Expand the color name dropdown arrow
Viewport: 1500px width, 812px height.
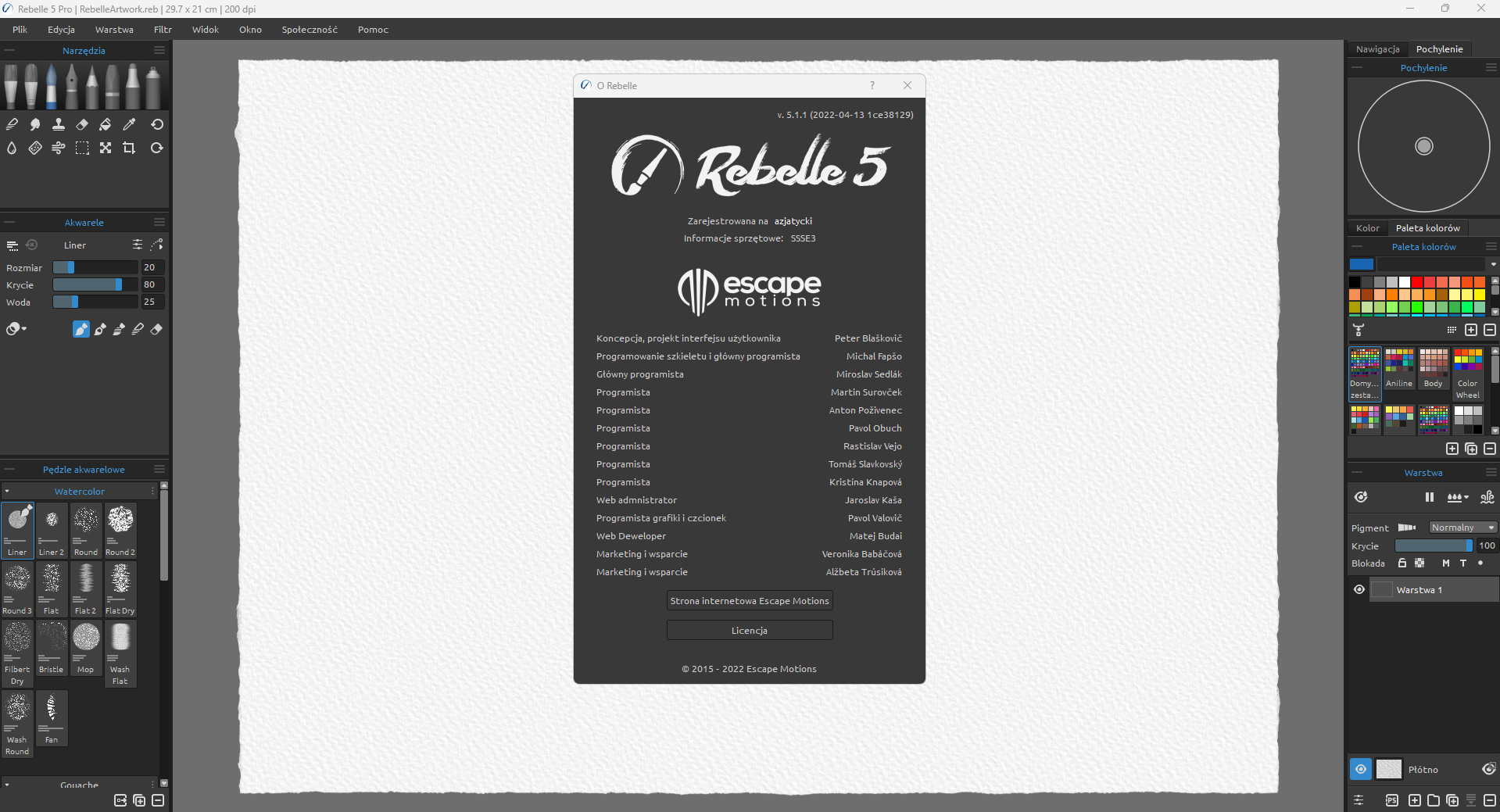pos(1493,264)
